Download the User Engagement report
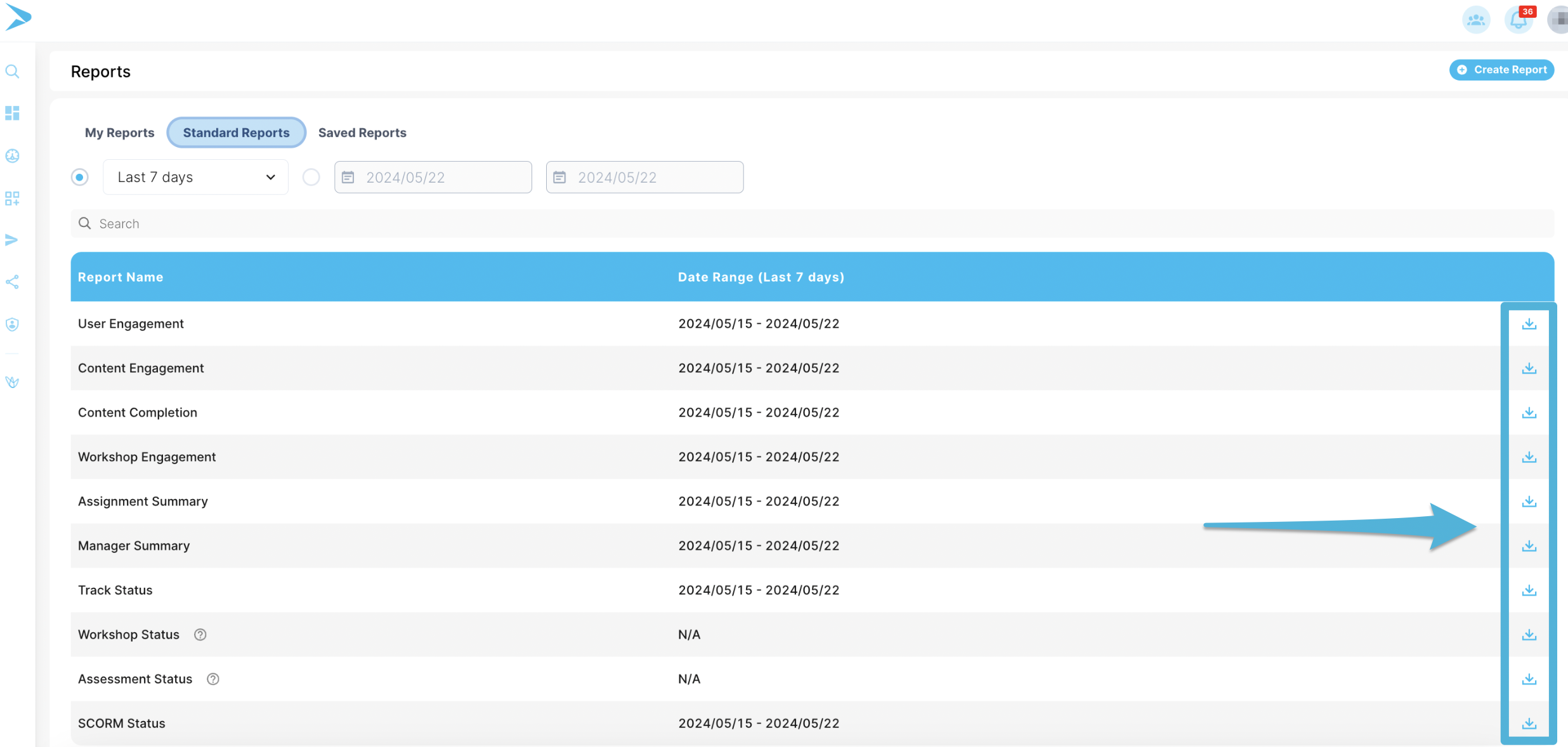 point(1529,324)
